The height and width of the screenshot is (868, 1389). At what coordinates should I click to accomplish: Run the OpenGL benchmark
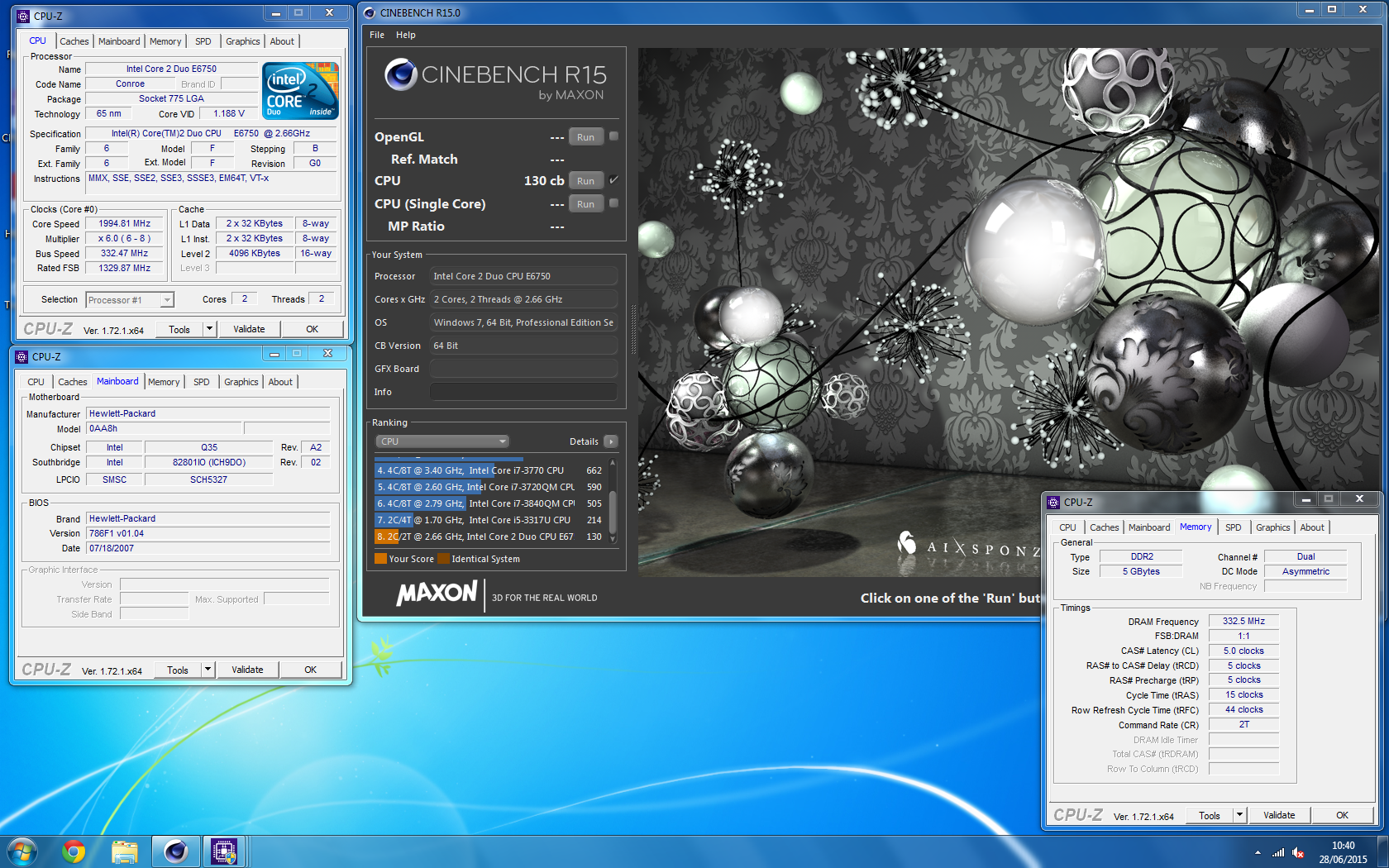point(585,137)
